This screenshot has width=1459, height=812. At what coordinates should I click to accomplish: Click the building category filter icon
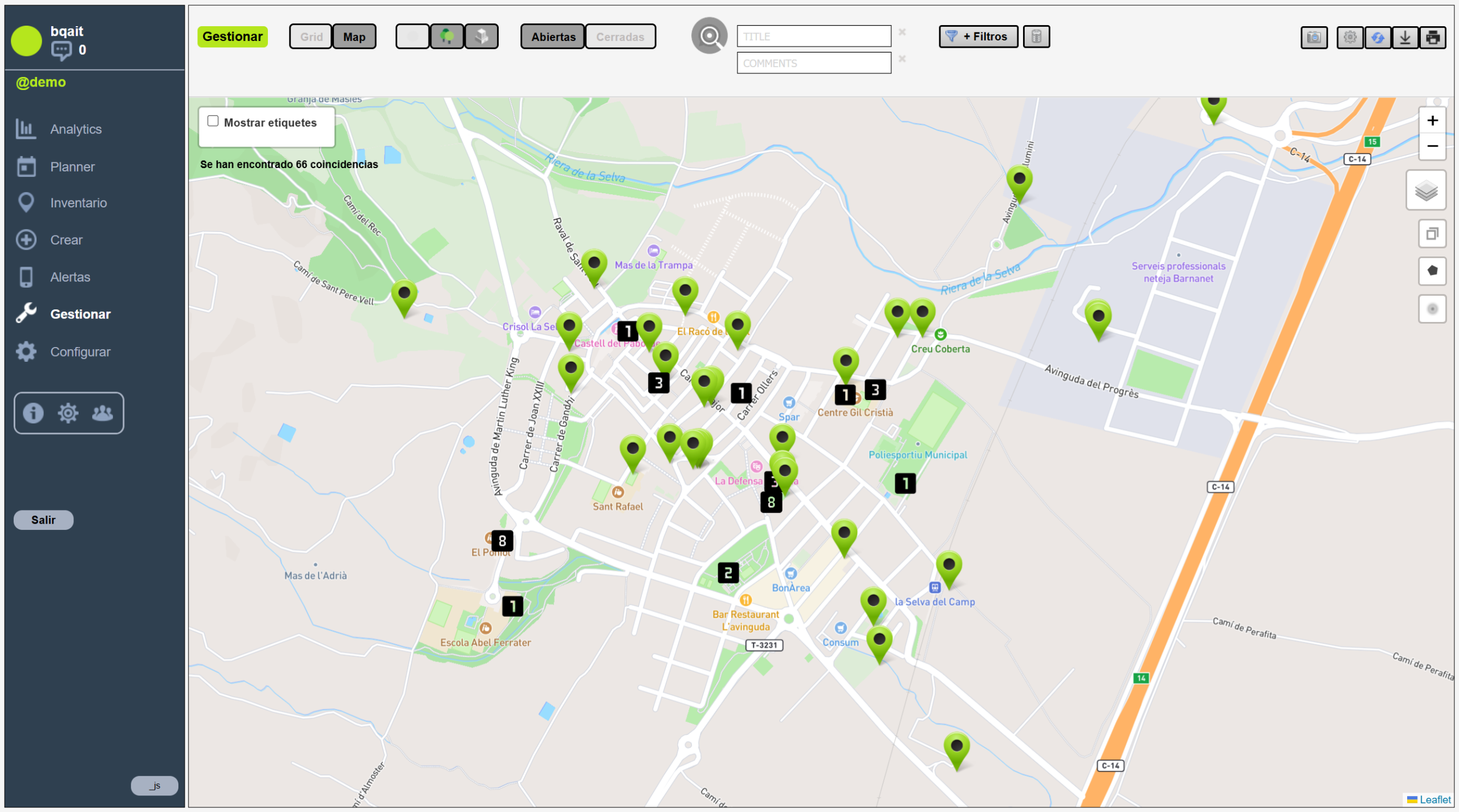pos(482,36)
